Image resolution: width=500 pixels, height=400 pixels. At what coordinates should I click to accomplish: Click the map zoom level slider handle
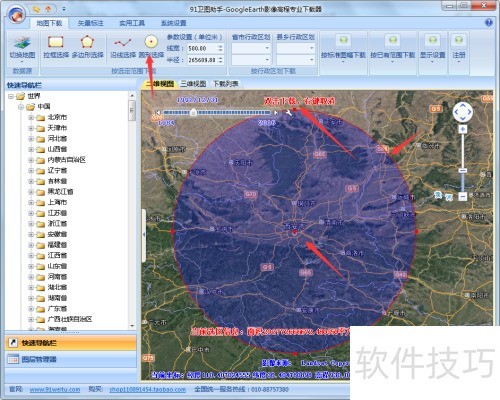click(x=462, y=171)
